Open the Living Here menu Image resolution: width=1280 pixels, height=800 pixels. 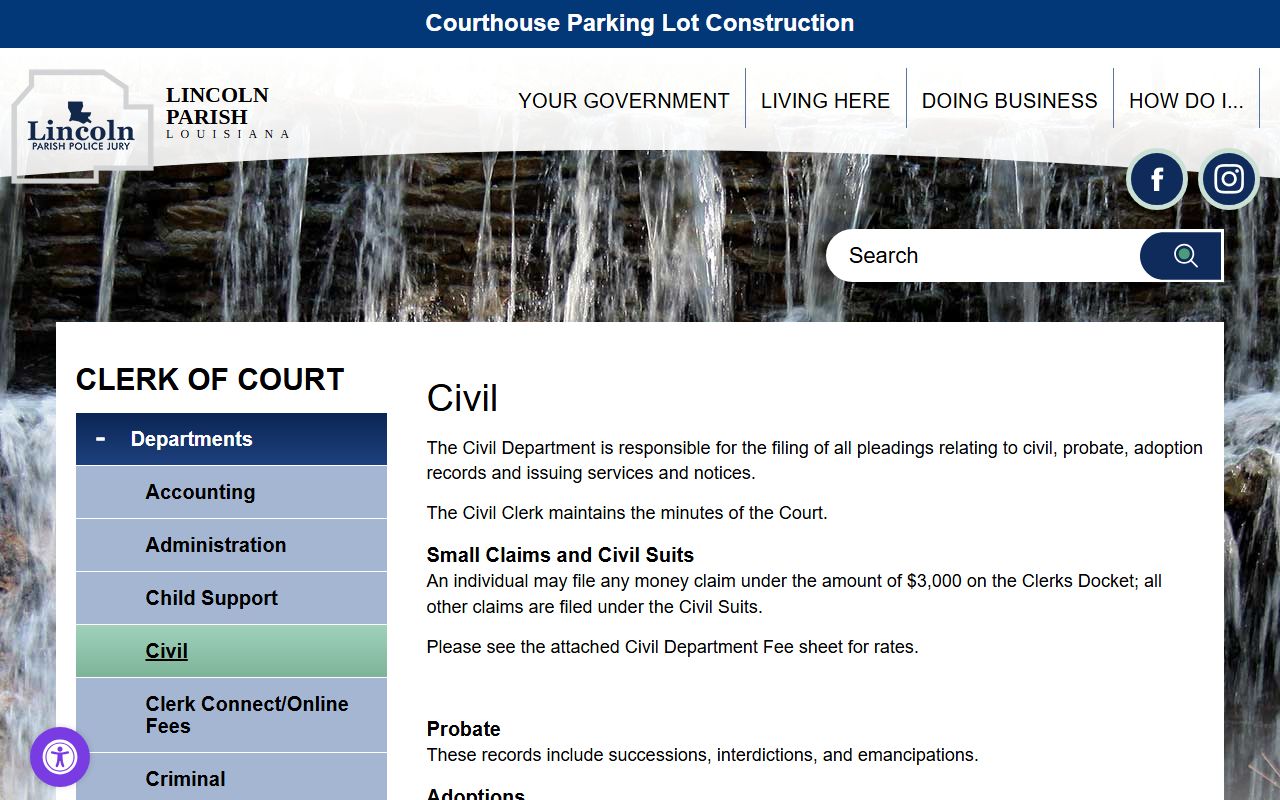click(x=825, y=101)
